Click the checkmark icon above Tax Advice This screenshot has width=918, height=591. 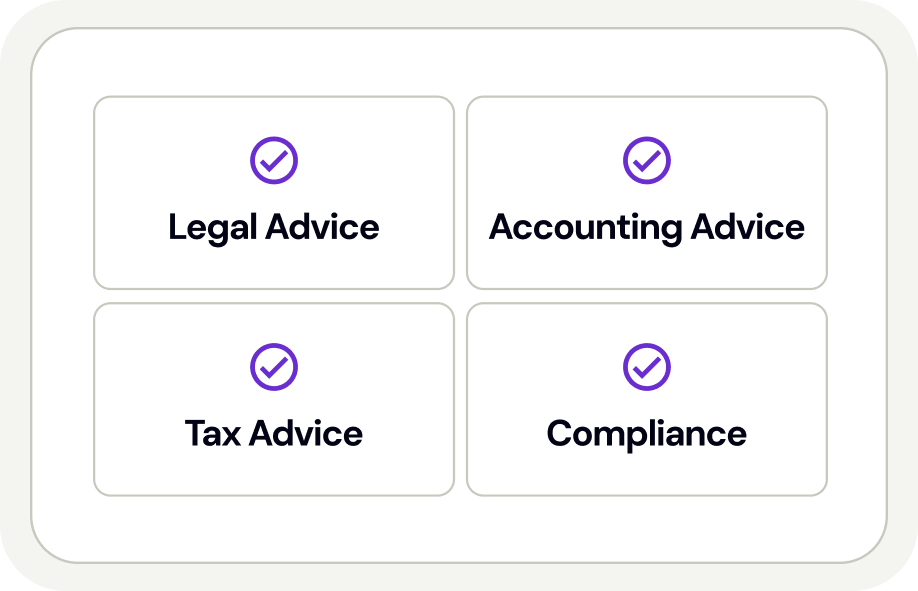(274, 367)
